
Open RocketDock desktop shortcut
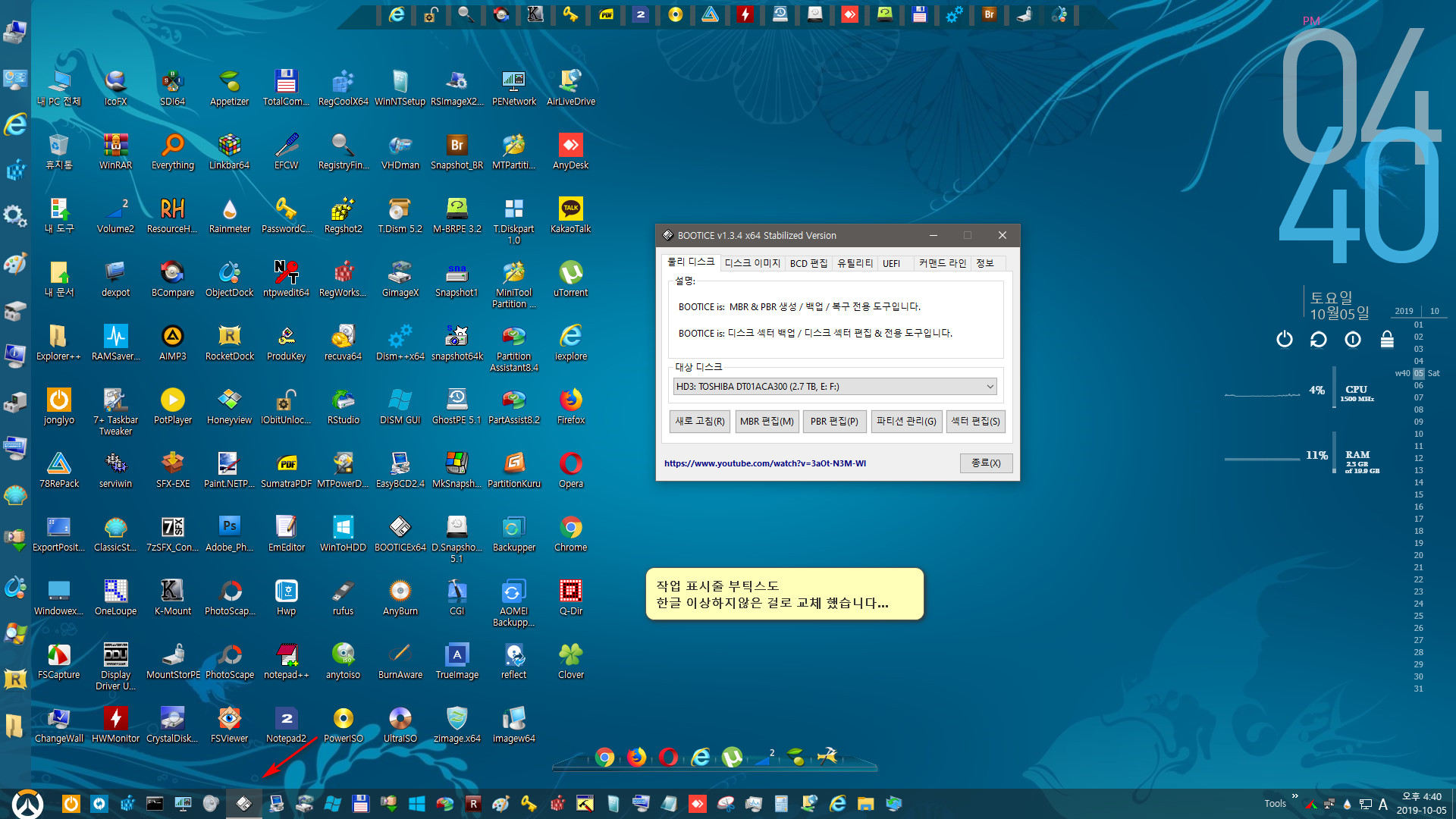coord(229,342)
